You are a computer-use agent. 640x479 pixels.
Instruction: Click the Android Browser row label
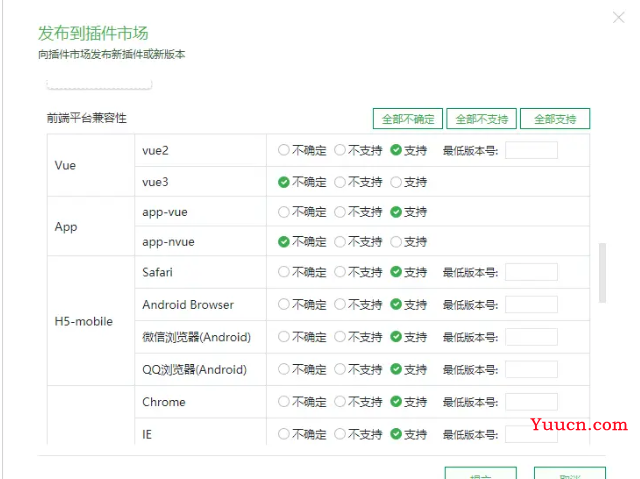click(188, 304)
